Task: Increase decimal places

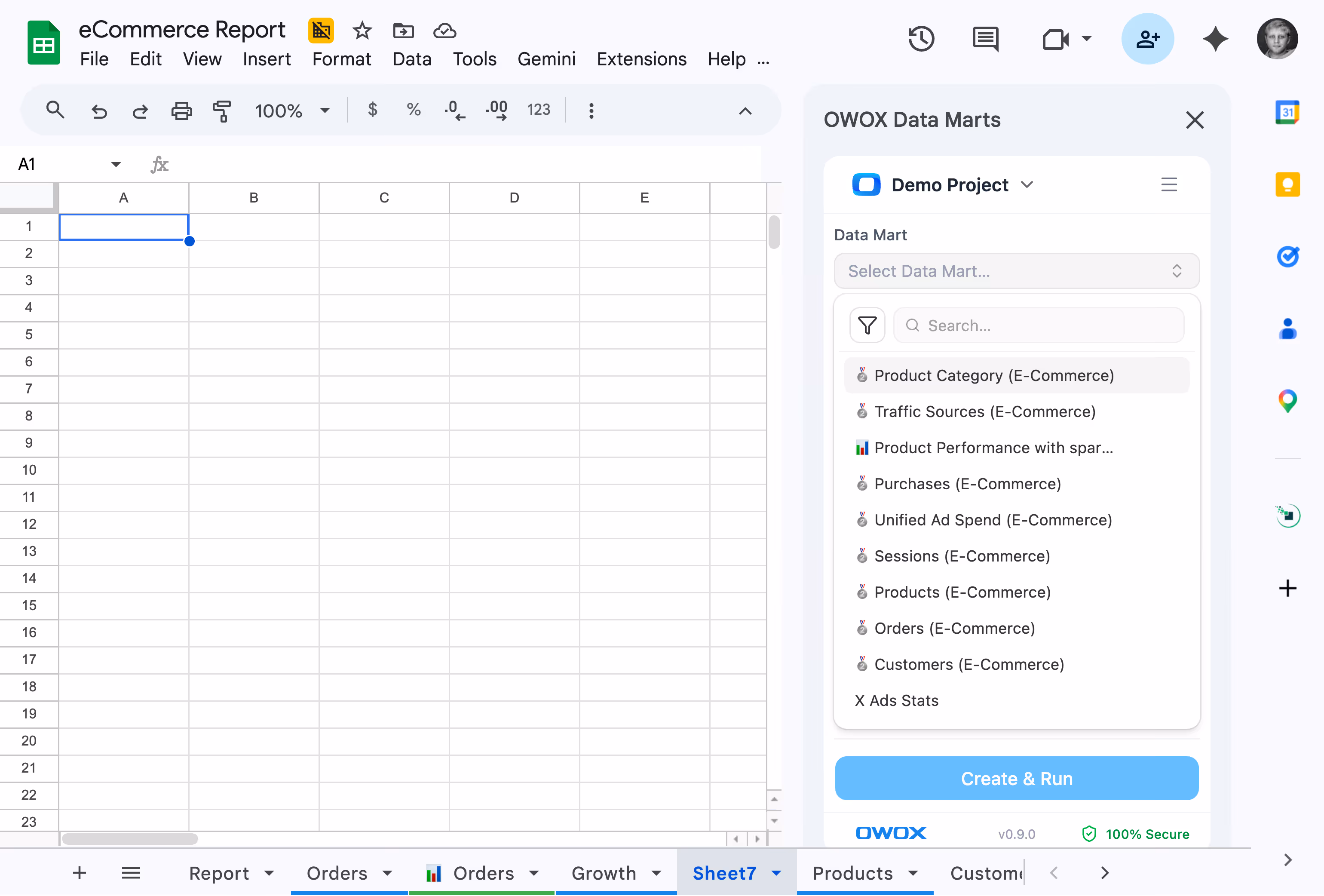Action: coord(497,110)
